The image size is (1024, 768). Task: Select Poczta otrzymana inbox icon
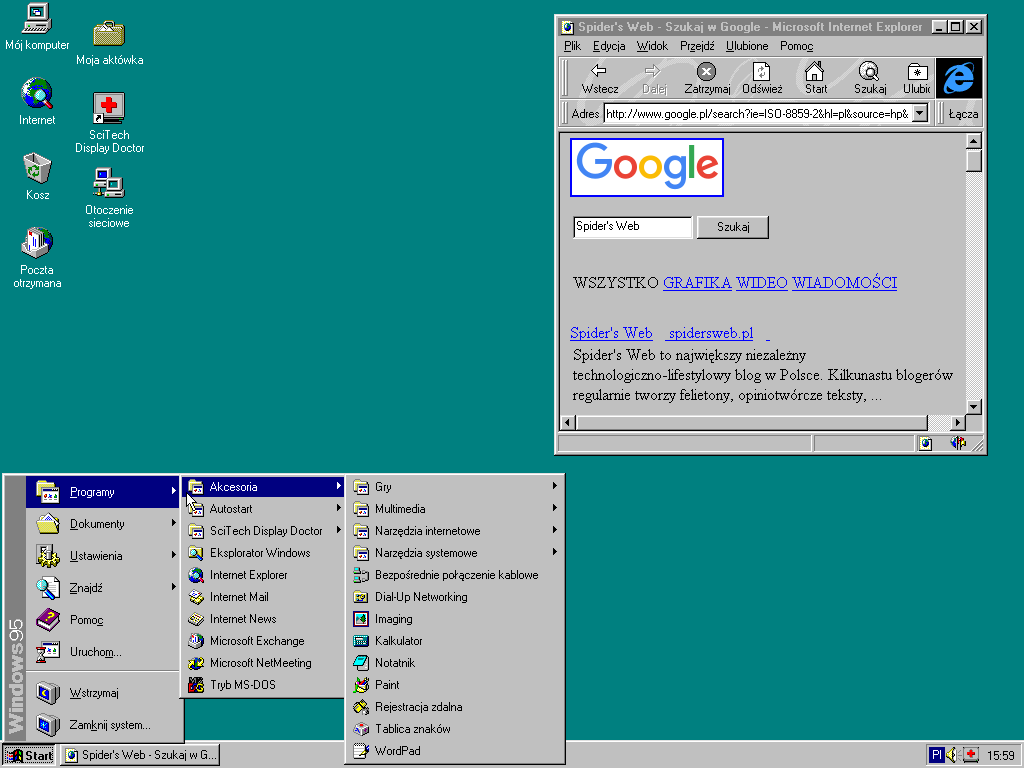tap(37, 258)
